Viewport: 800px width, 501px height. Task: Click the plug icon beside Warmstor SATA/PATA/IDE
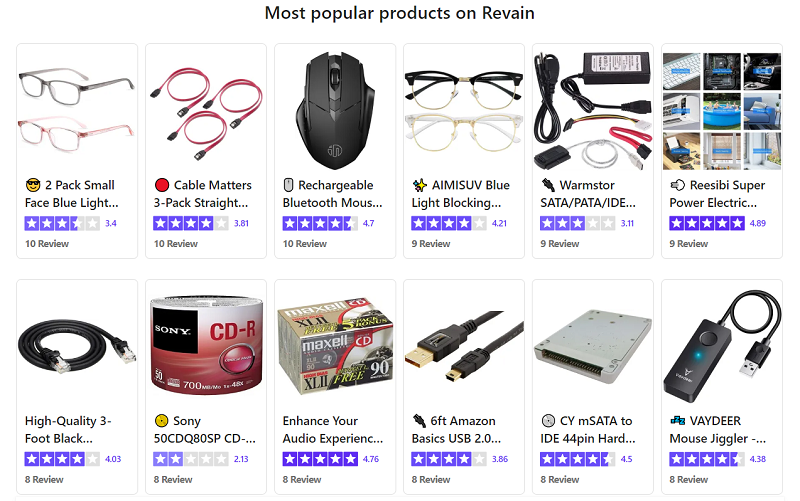548,185
